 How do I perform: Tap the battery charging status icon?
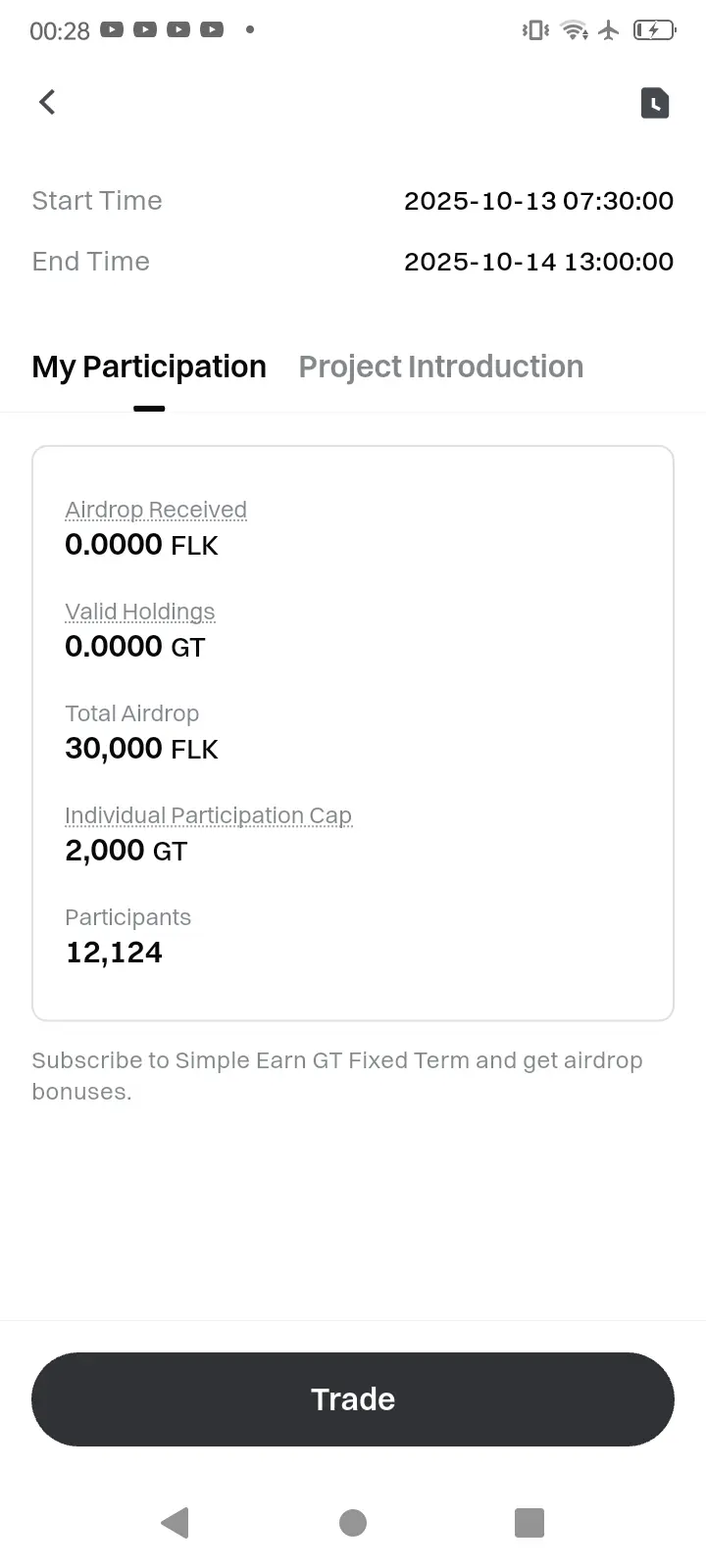point(654,30)
